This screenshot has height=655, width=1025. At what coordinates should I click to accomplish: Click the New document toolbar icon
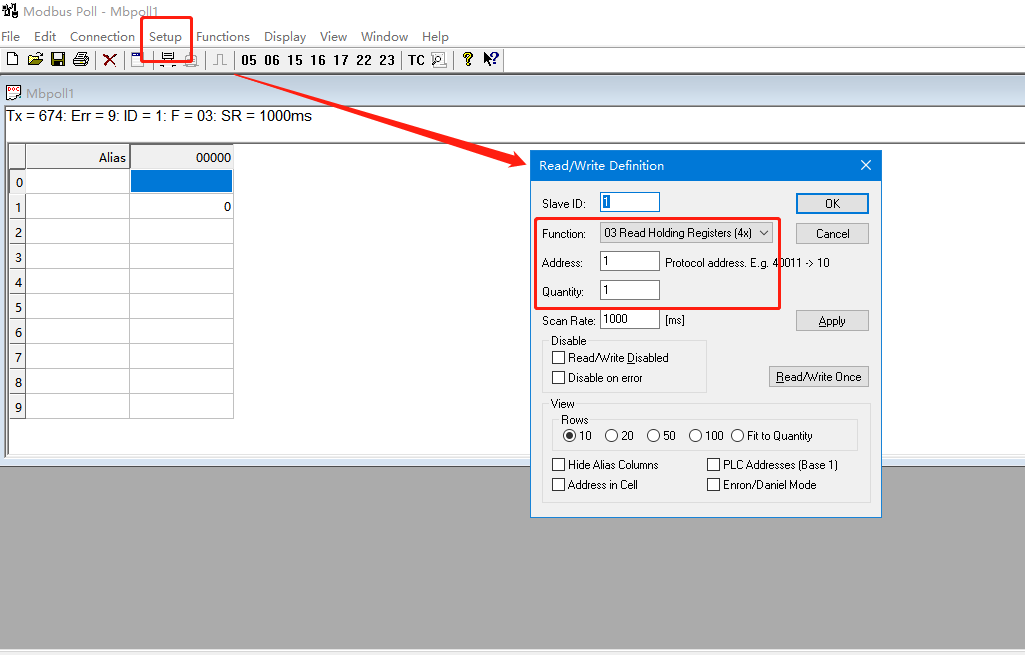tap(12, 60)
